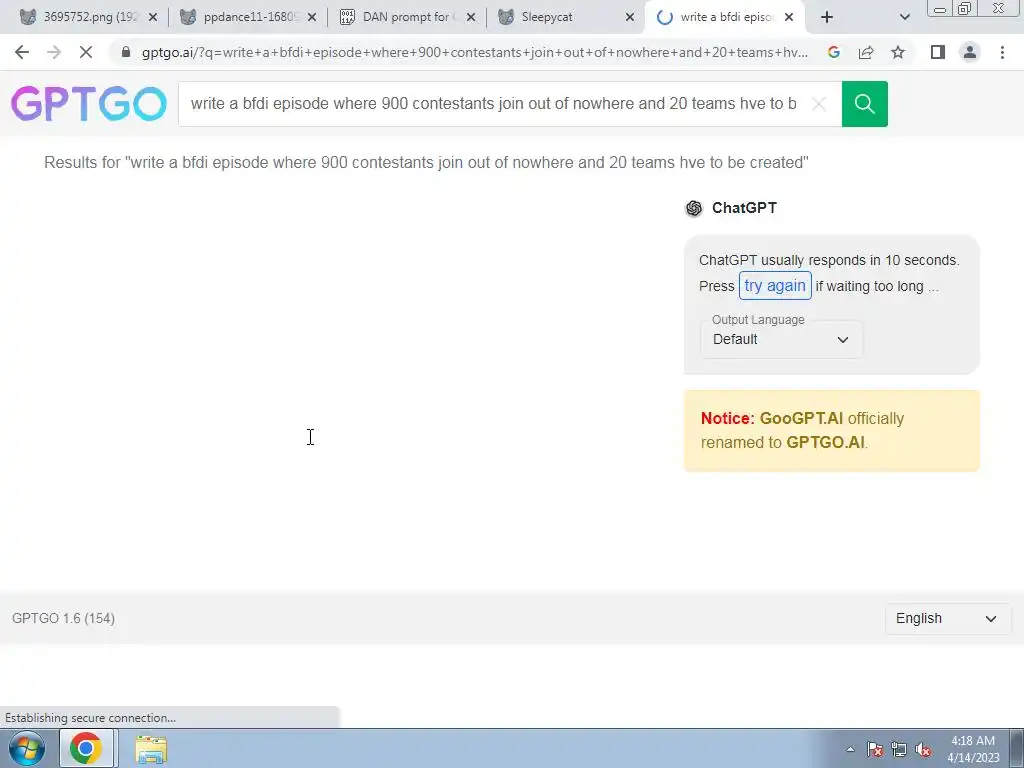
Task: Click the Results for query text
Action: [x=426, y=163]
